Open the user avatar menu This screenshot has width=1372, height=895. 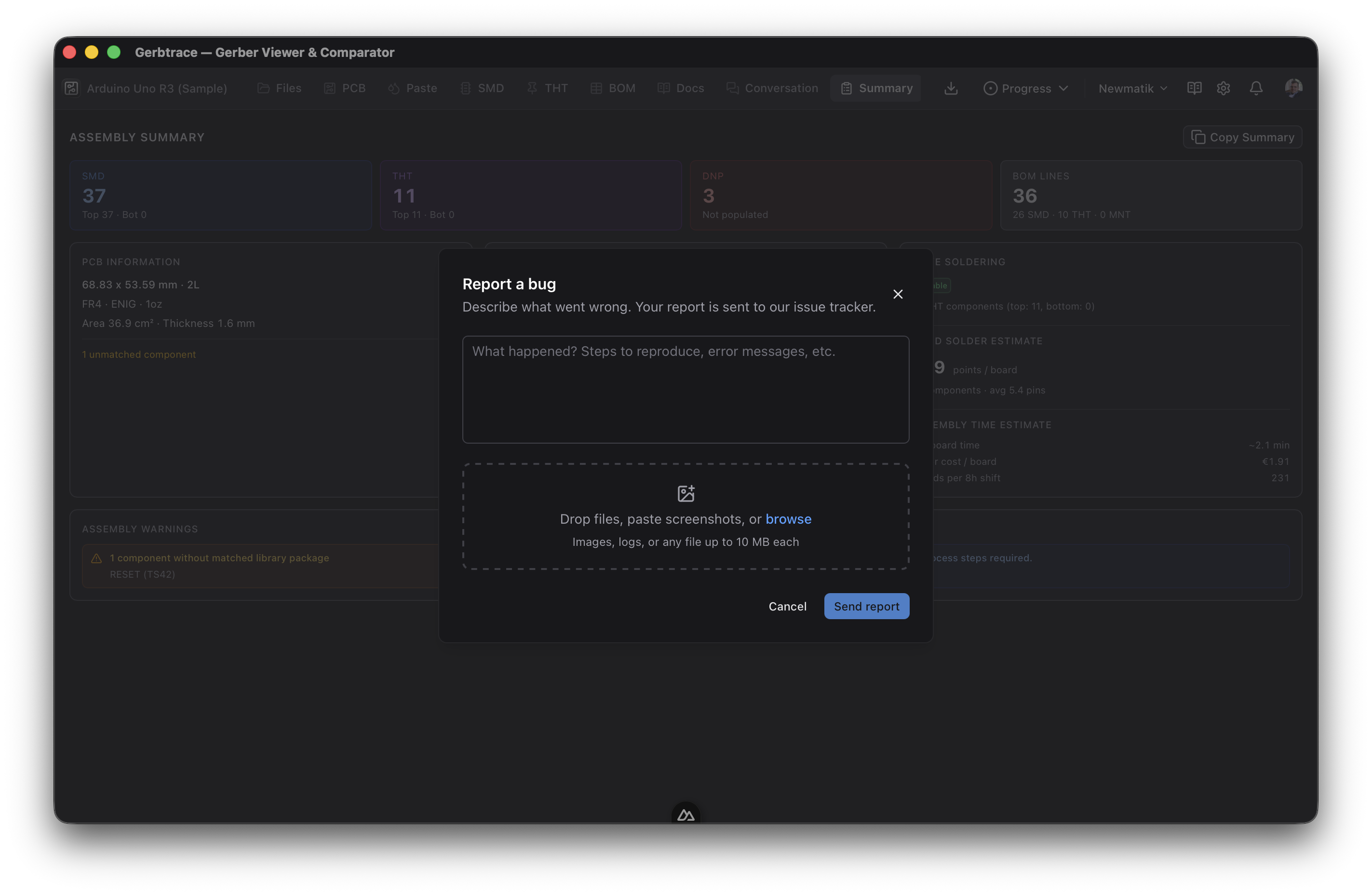pyautogui.click(x=1293, y=88)
